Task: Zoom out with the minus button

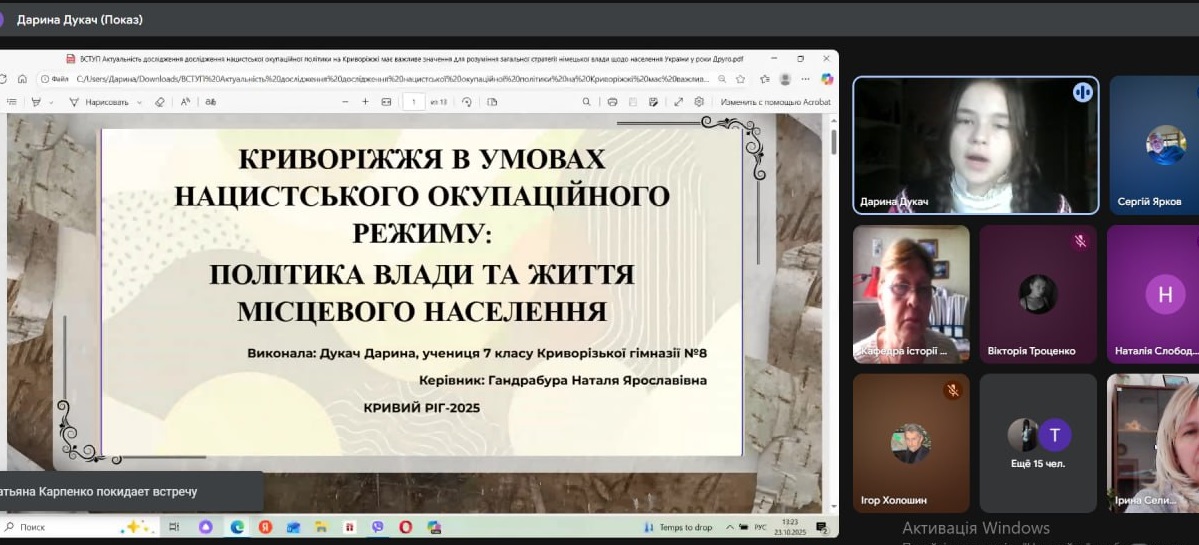Action: click(345, 102)
